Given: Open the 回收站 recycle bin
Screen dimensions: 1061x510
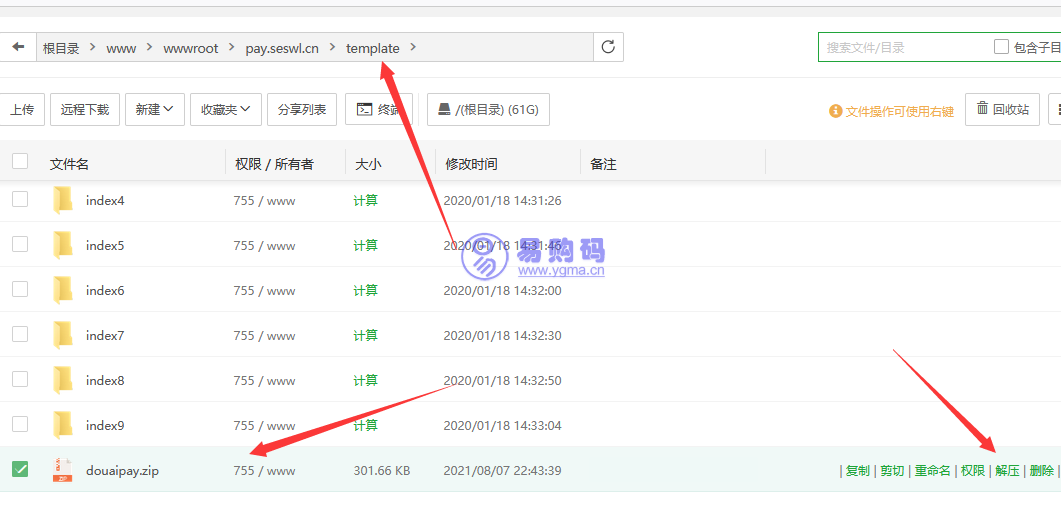Looking at the screenshot, I should coord(1002,110).
